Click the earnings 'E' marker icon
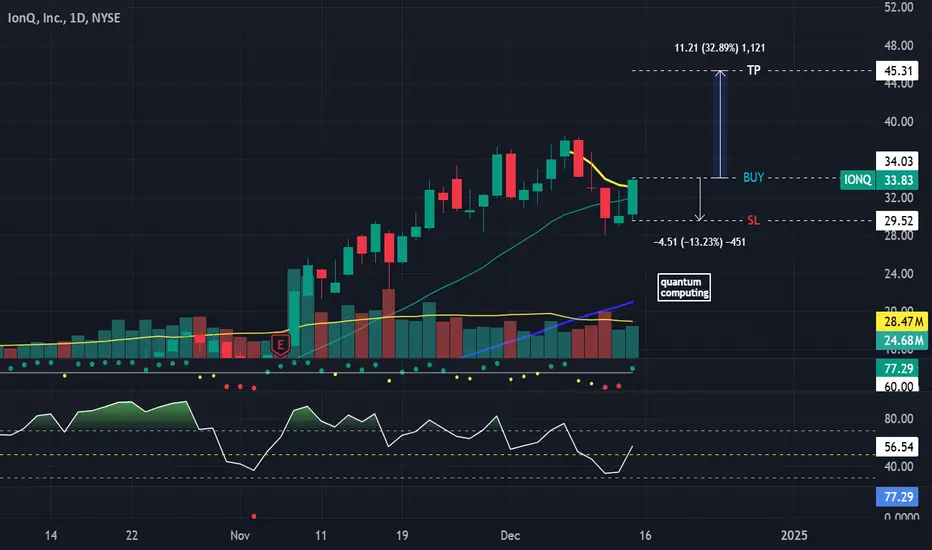932x550 pixels. 281,345
